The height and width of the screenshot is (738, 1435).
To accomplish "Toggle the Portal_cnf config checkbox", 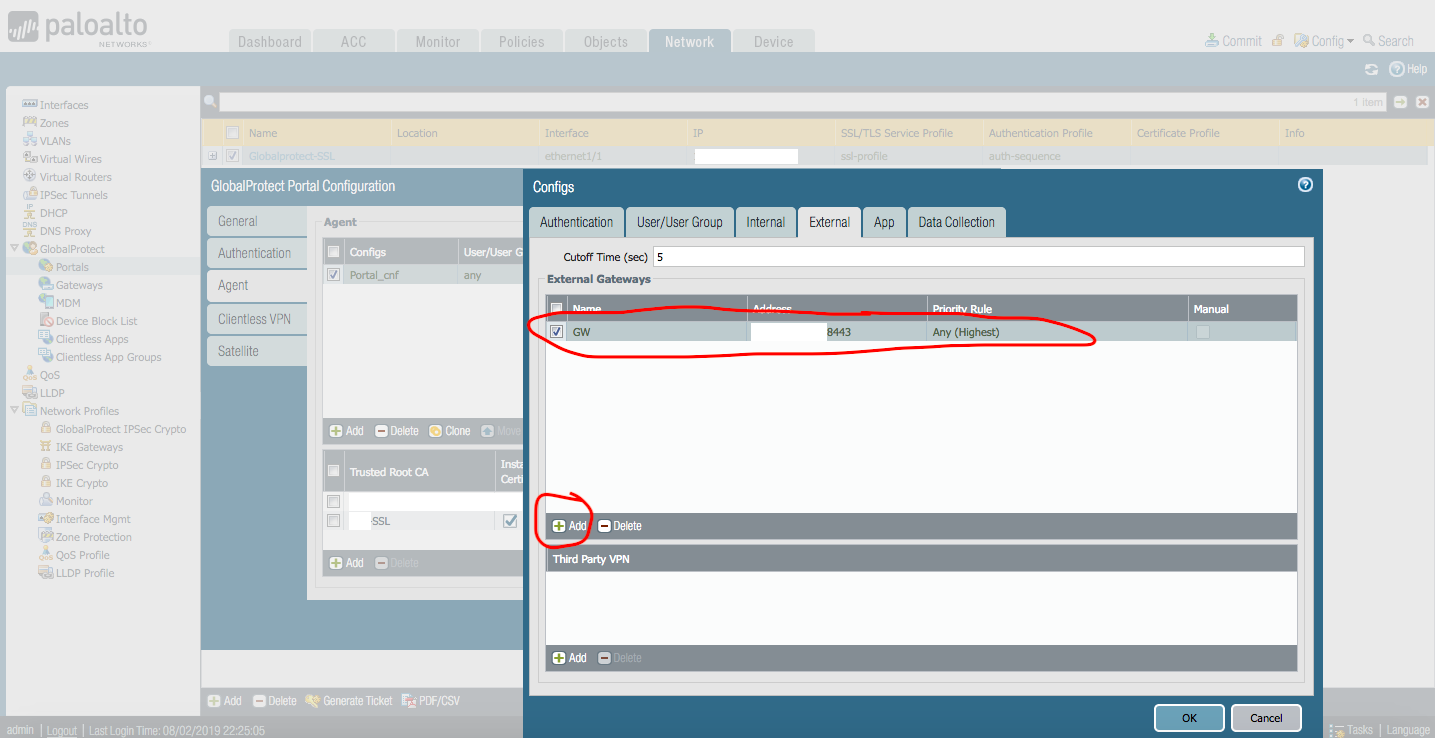I will tap(334, 275).
